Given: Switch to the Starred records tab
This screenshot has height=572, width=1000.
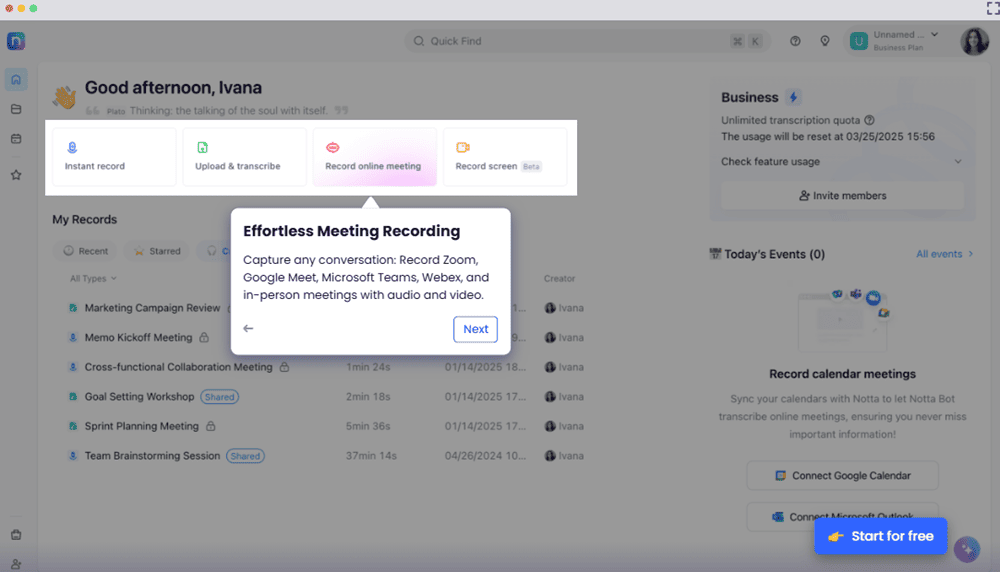Looking at the screenshot, I should pos(158,251).
